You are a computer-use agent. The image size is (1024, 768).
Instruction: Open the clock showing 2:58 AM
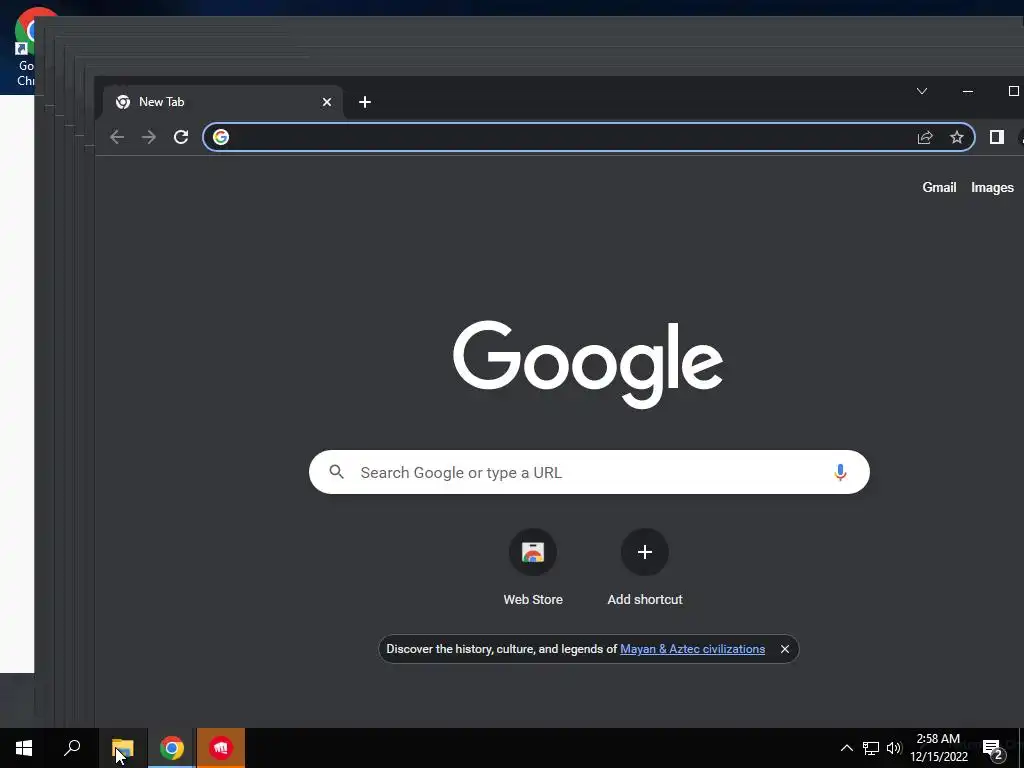tap(938, 748)
